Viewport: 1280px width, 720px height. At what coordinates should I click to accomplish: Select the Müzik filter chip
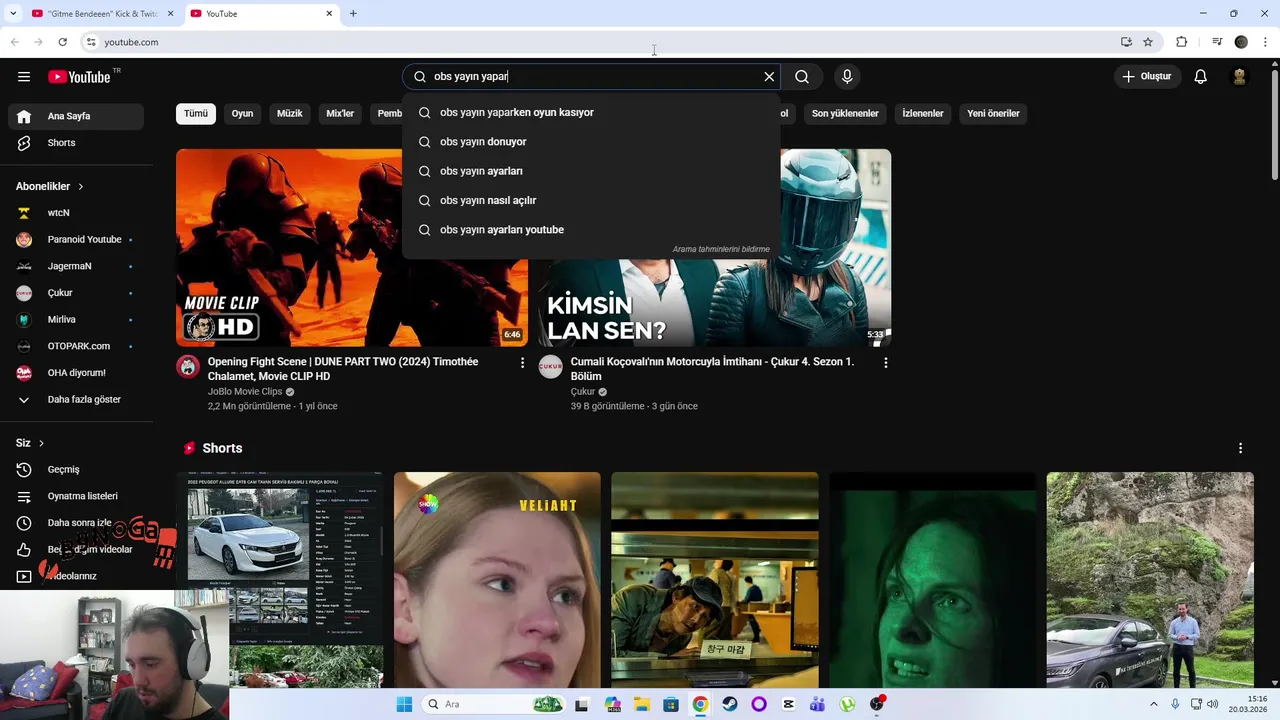coord(290,114)
